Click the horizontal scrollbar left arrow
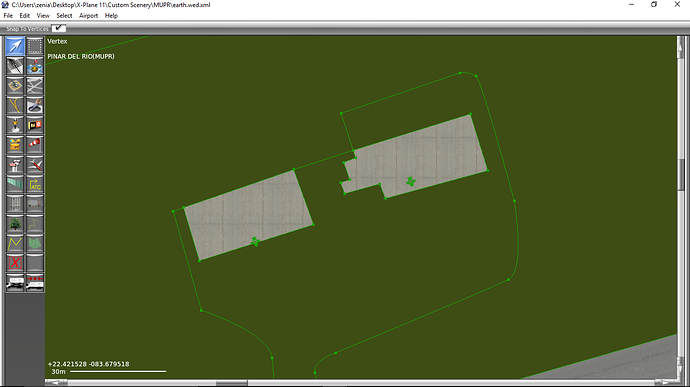 tap(55, 383)
